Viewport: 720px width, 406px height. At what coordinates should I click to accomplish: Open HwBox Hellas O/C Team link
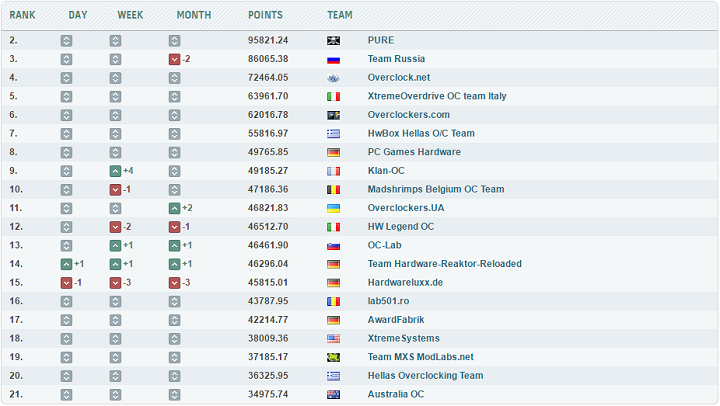click(x=421, y=134)
